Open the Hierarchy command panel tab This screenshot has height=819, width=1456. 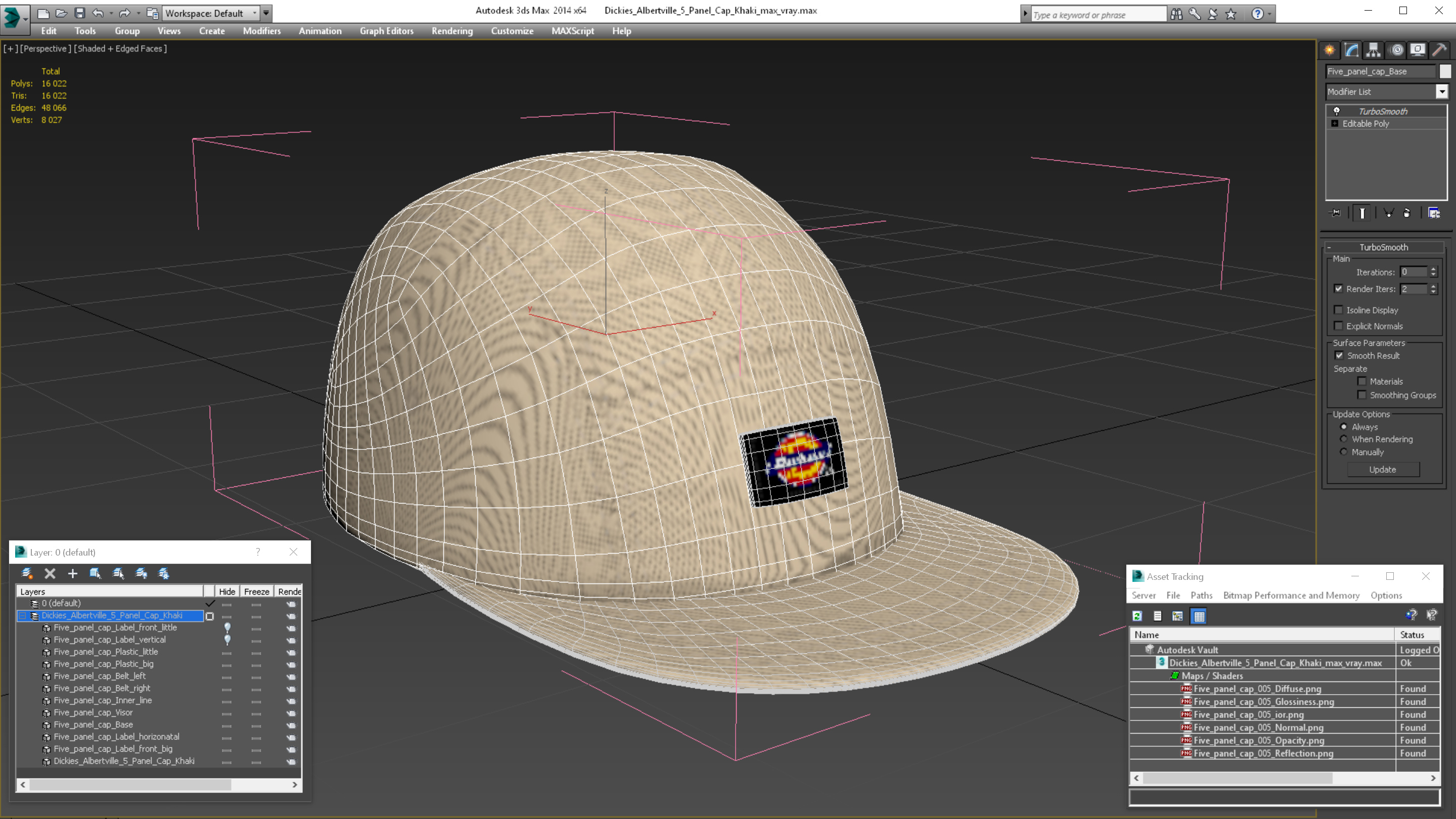(1374, 51)
